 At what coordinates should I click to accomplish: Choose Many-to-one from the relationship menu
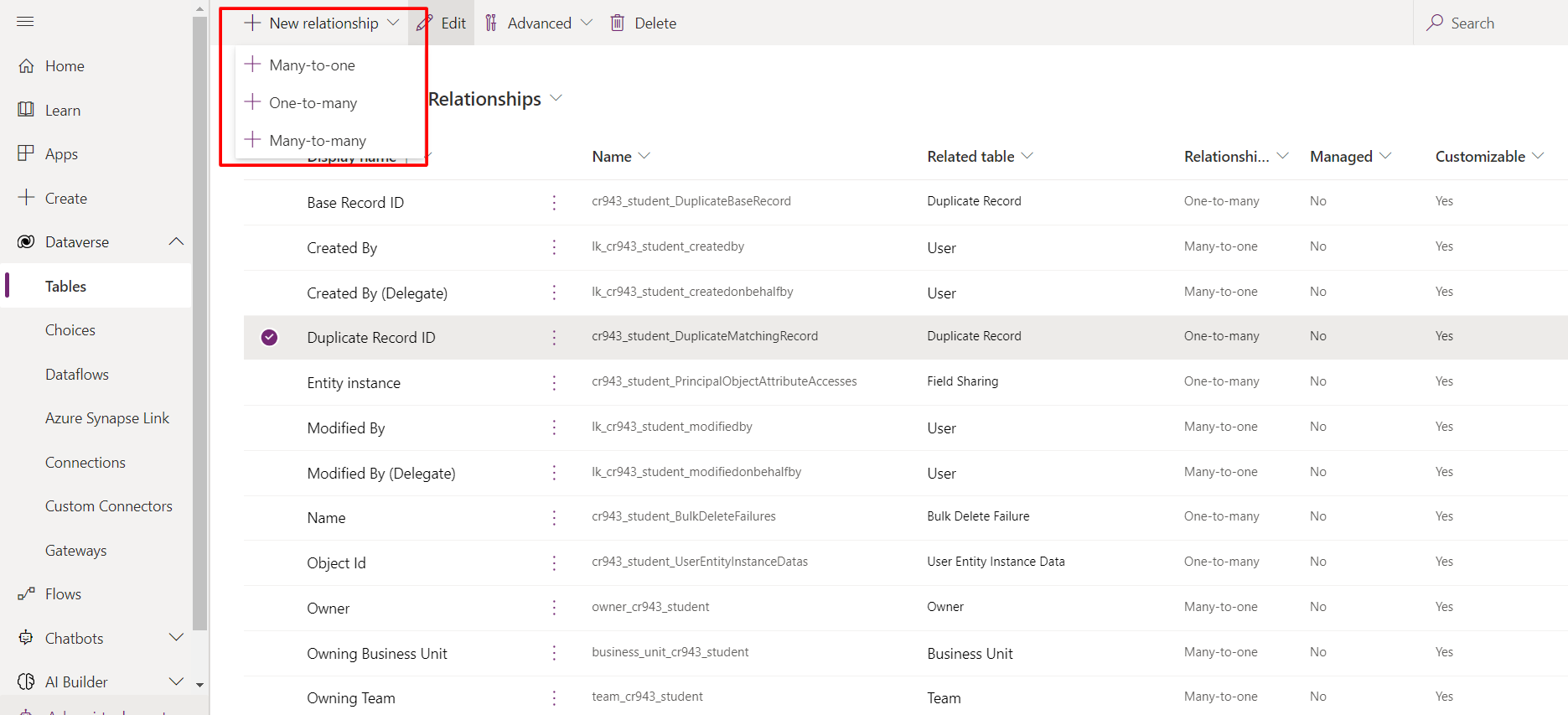(x=312, y=65)
